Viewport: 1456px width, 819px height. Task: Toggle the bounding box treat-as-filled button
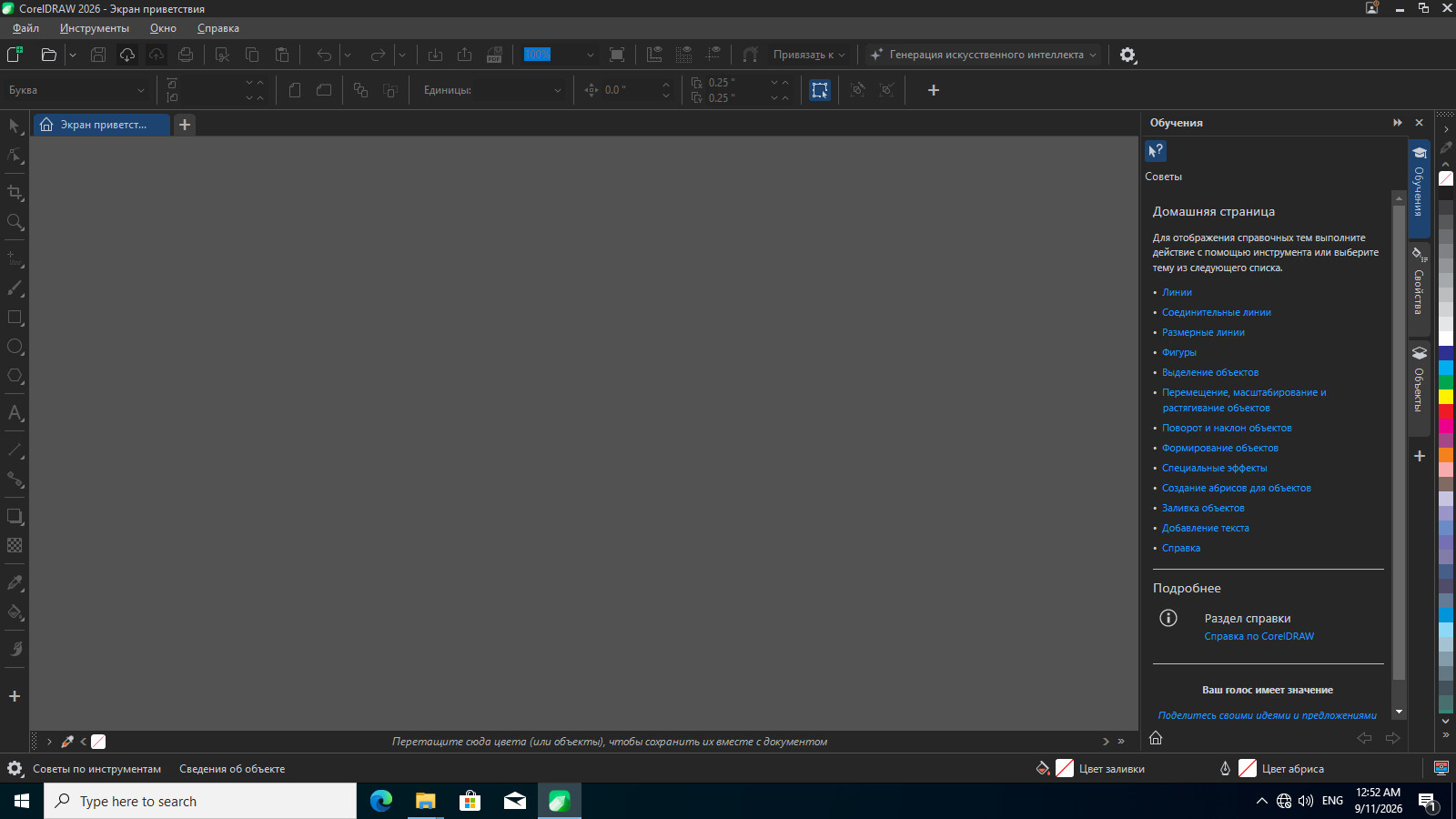coord(820,90)
